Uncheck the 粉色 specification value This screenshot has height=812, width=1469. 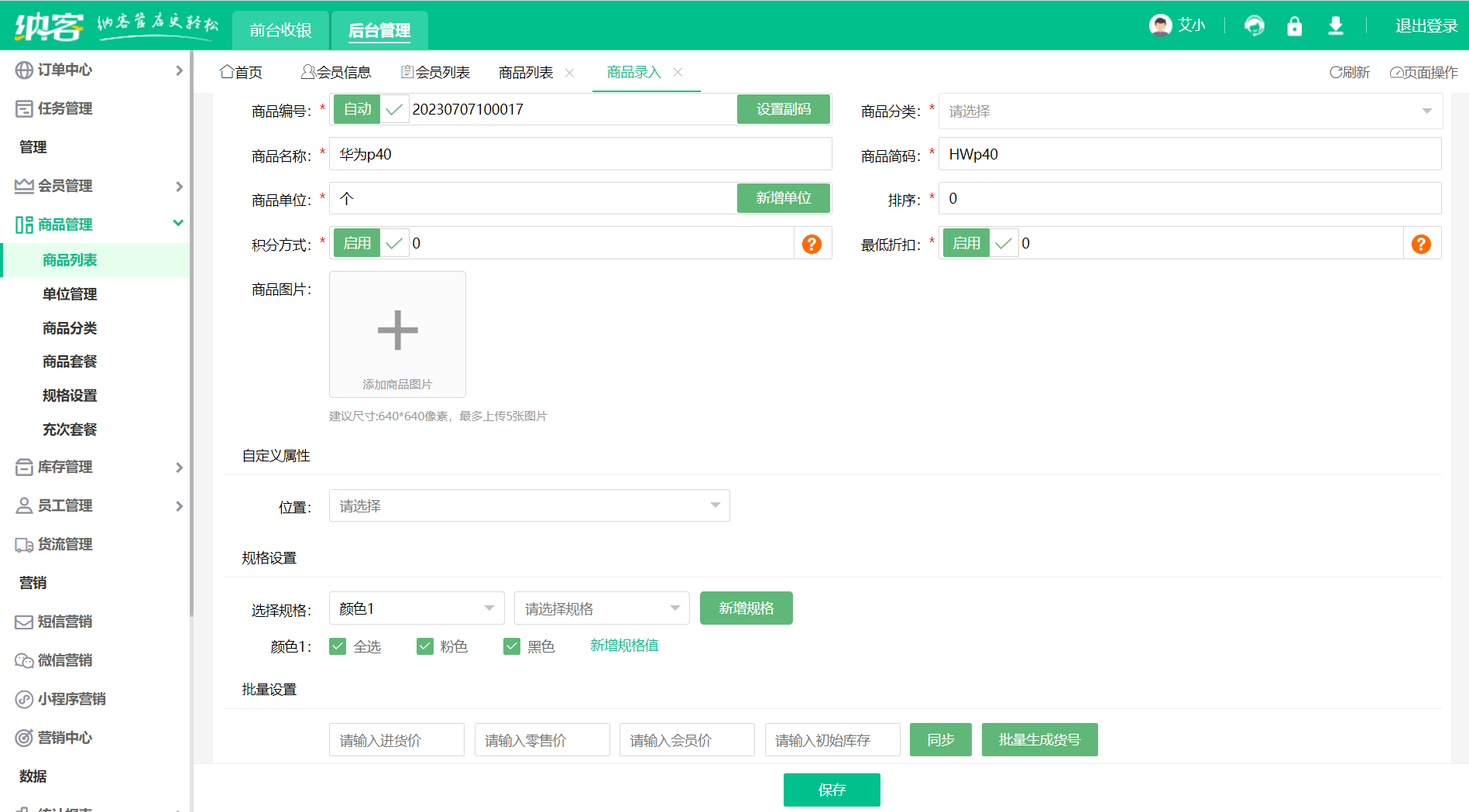click(x=425, y=646)
